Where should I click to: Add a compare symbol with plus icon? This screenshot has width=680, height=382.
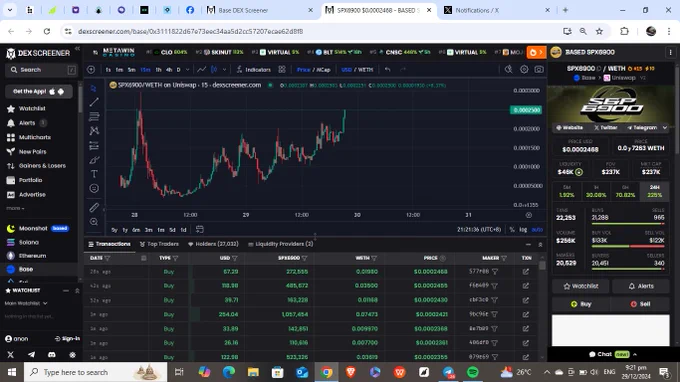pos(91,69)
